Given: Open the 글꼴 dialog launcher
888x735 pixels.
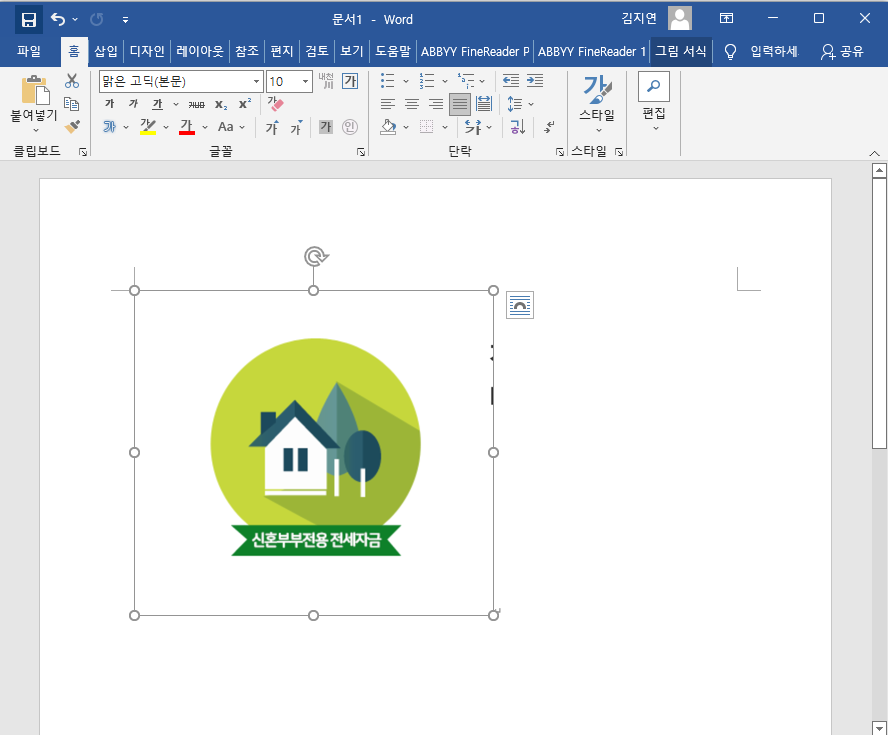Looking at the screenshot, I should (361, 152).
